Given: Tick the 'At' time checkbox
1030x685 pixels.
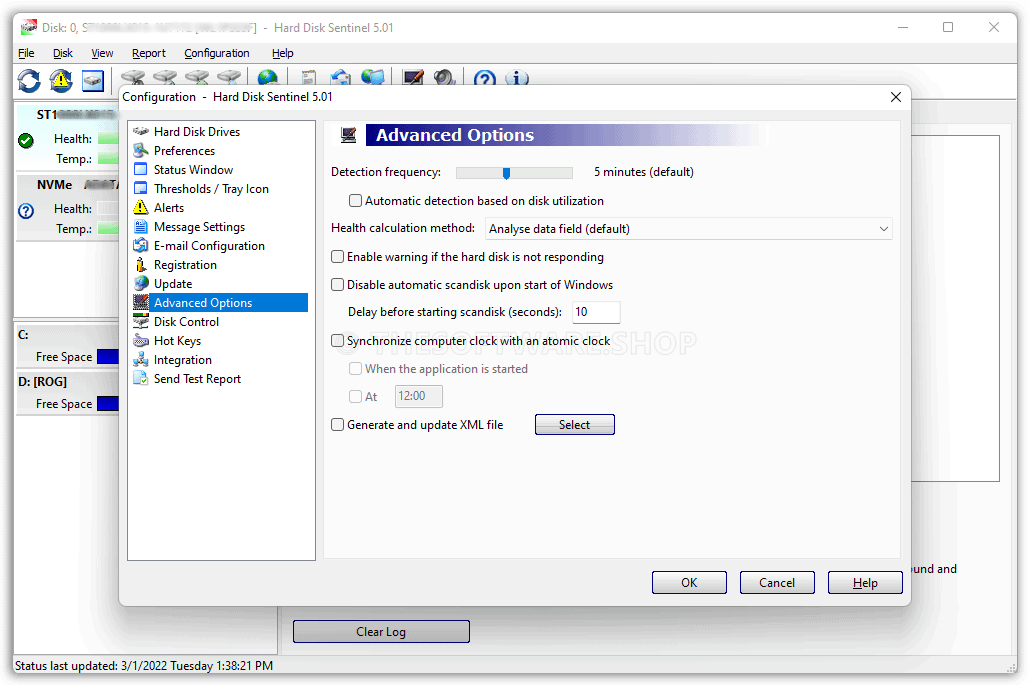Looking at the screenshot, I should [355, 397].
